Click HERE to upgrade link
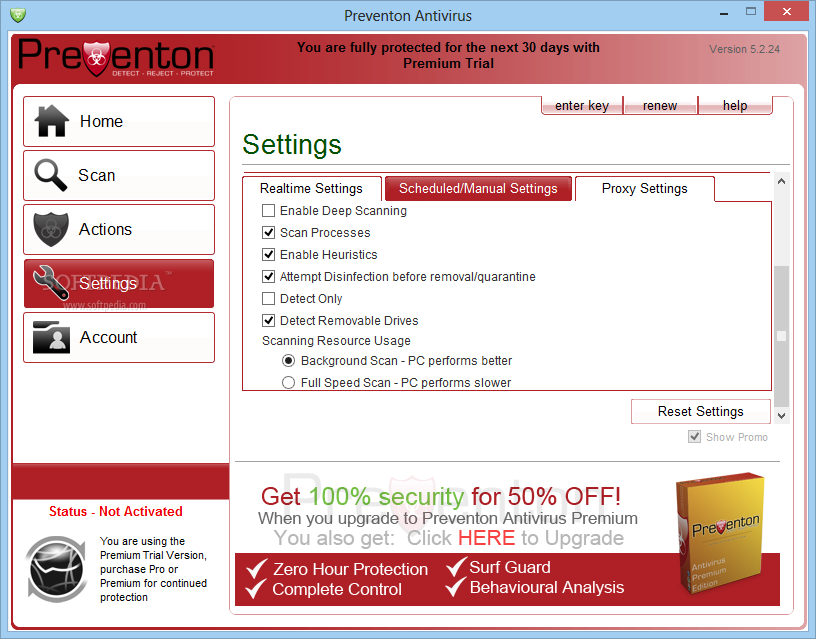The image size is (816, 639). [486, 538]
